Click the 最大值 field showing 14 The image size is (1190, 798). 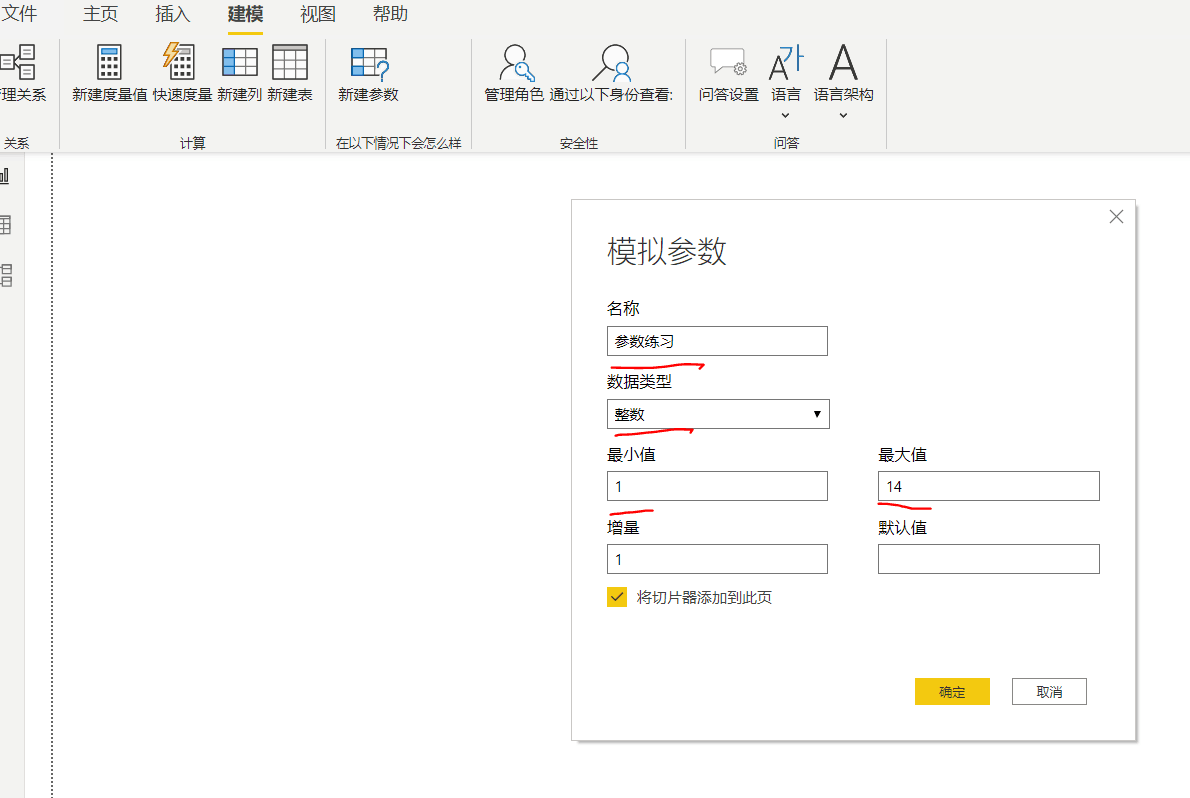point(989,486)
